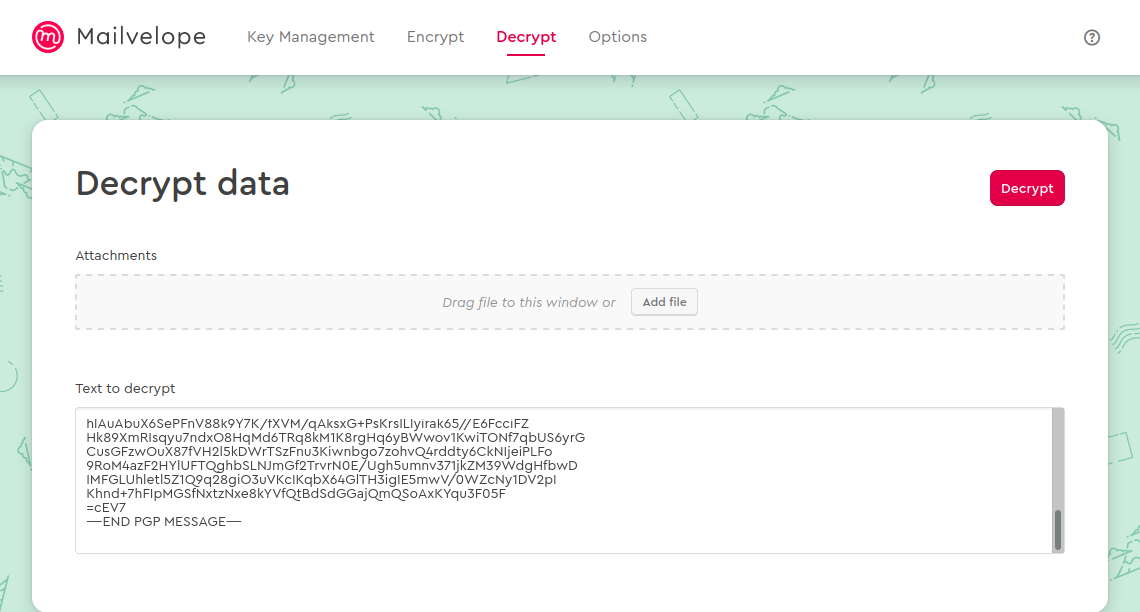Switch to the Encrypt tab
This screenshot has height=612, width=1140.
click(435, 36)
